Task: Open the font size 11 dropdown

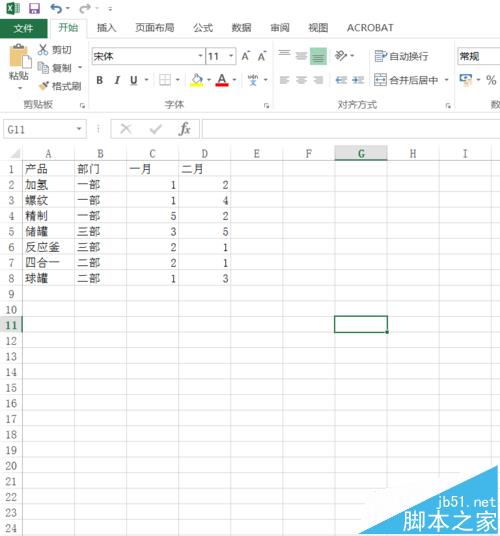Action: 231,56
